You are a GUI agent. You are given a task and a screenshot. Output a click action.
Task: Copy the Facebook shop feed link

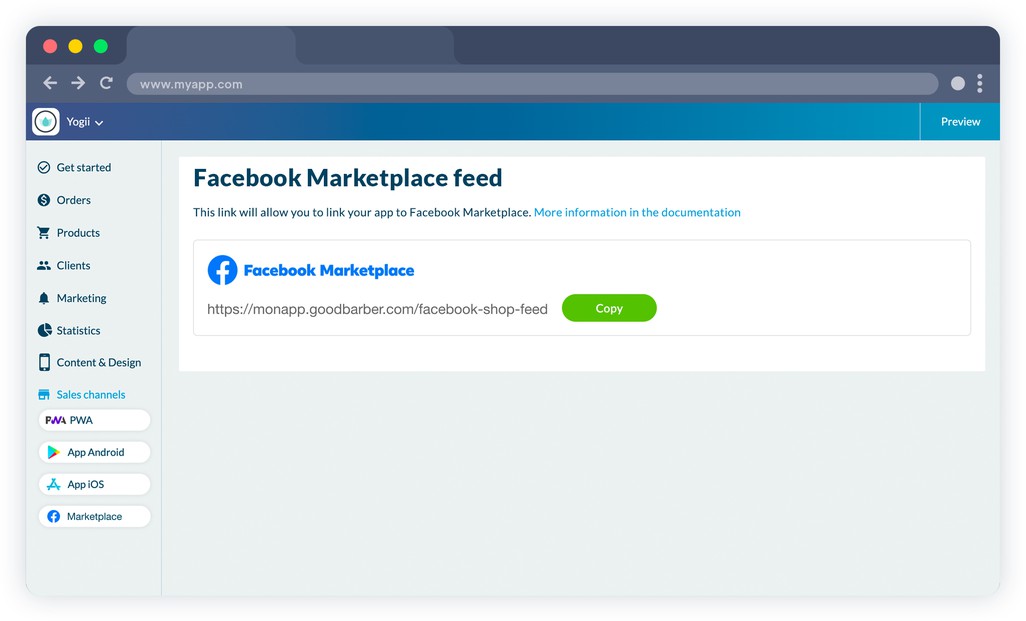609,308
